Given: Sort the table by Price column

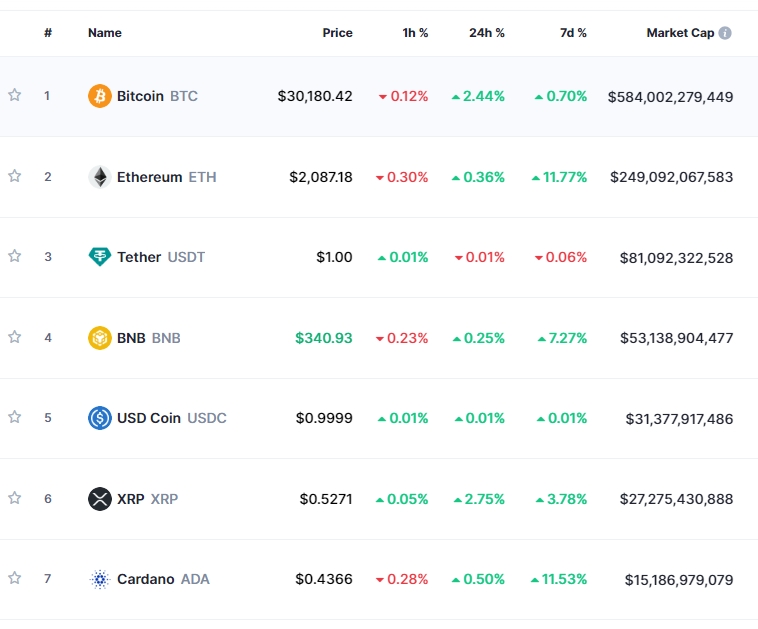Looking at the screenshot, I should [x=337, y=33].
